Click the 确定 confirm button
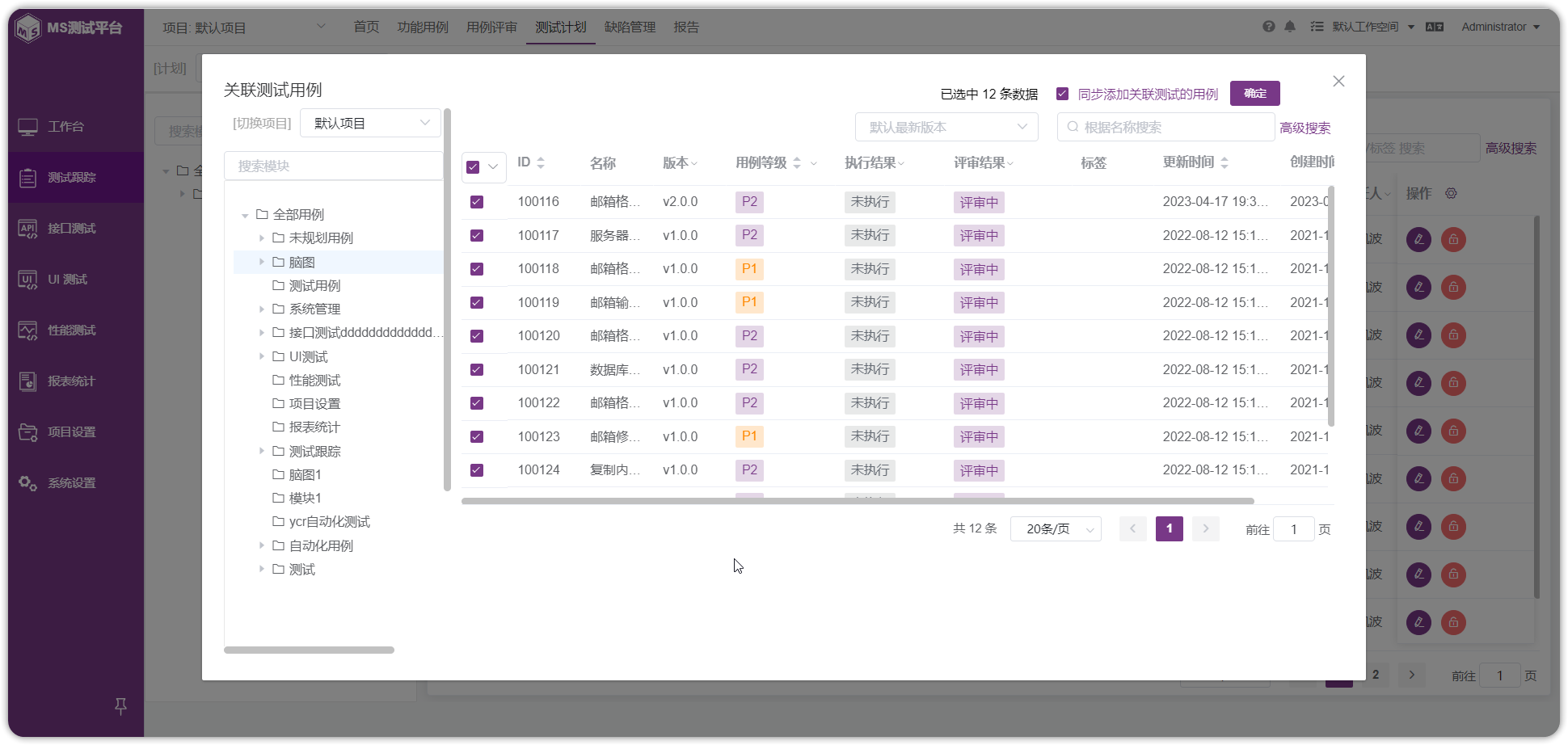This screenshot has width=1568, height=745. pos(1255,94)
